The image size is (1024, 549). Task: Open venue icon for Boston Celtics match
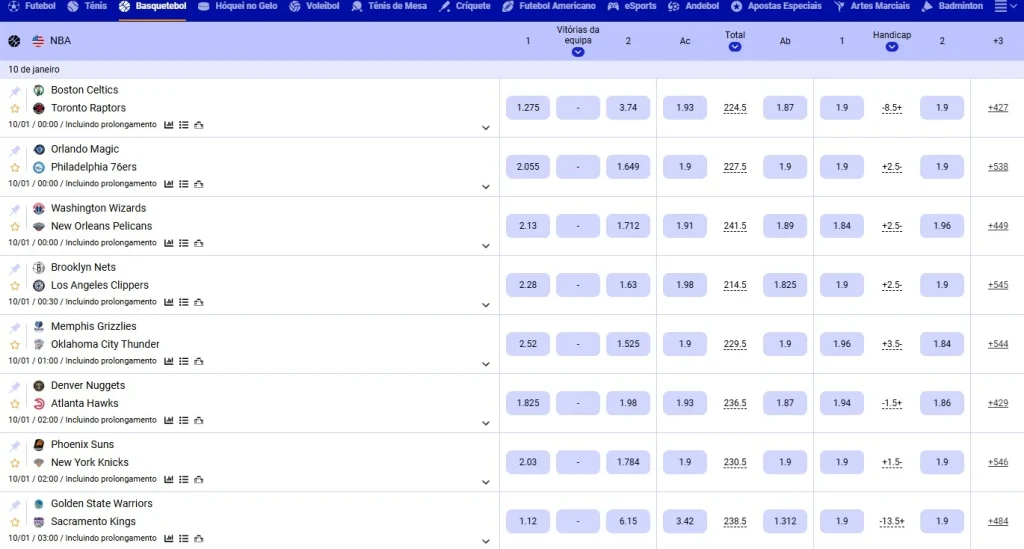199,125
